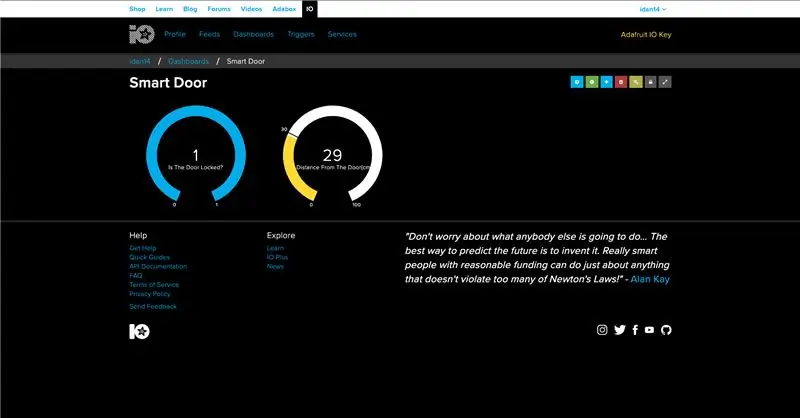The image size is (800, 418).
Task: Open the Feeds navigation item
Action: 209,34
